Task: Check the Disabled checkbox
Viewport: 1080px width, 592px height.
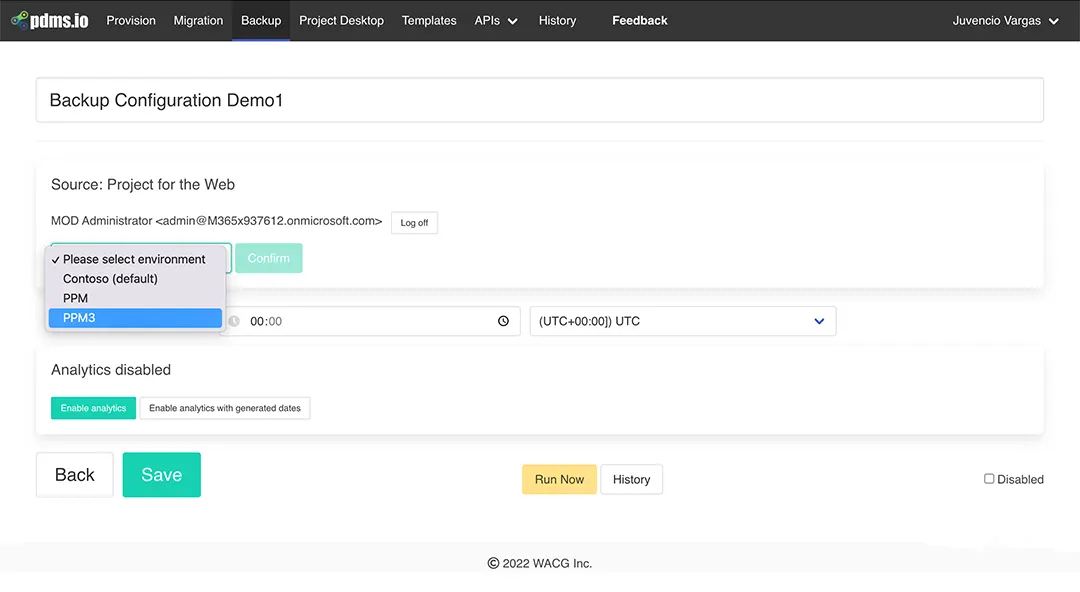Action: tap(988, 479)
